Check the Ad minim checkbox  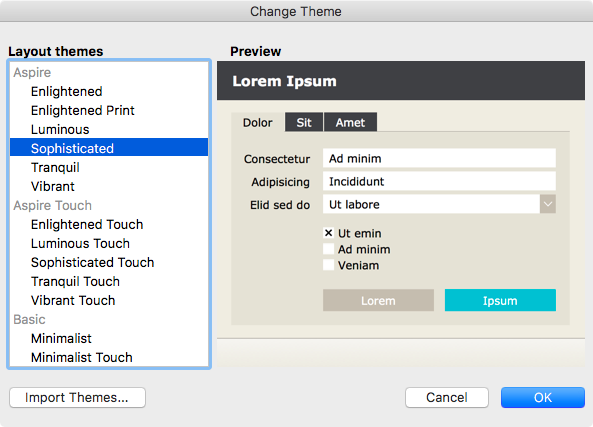(x=329, y=249)
